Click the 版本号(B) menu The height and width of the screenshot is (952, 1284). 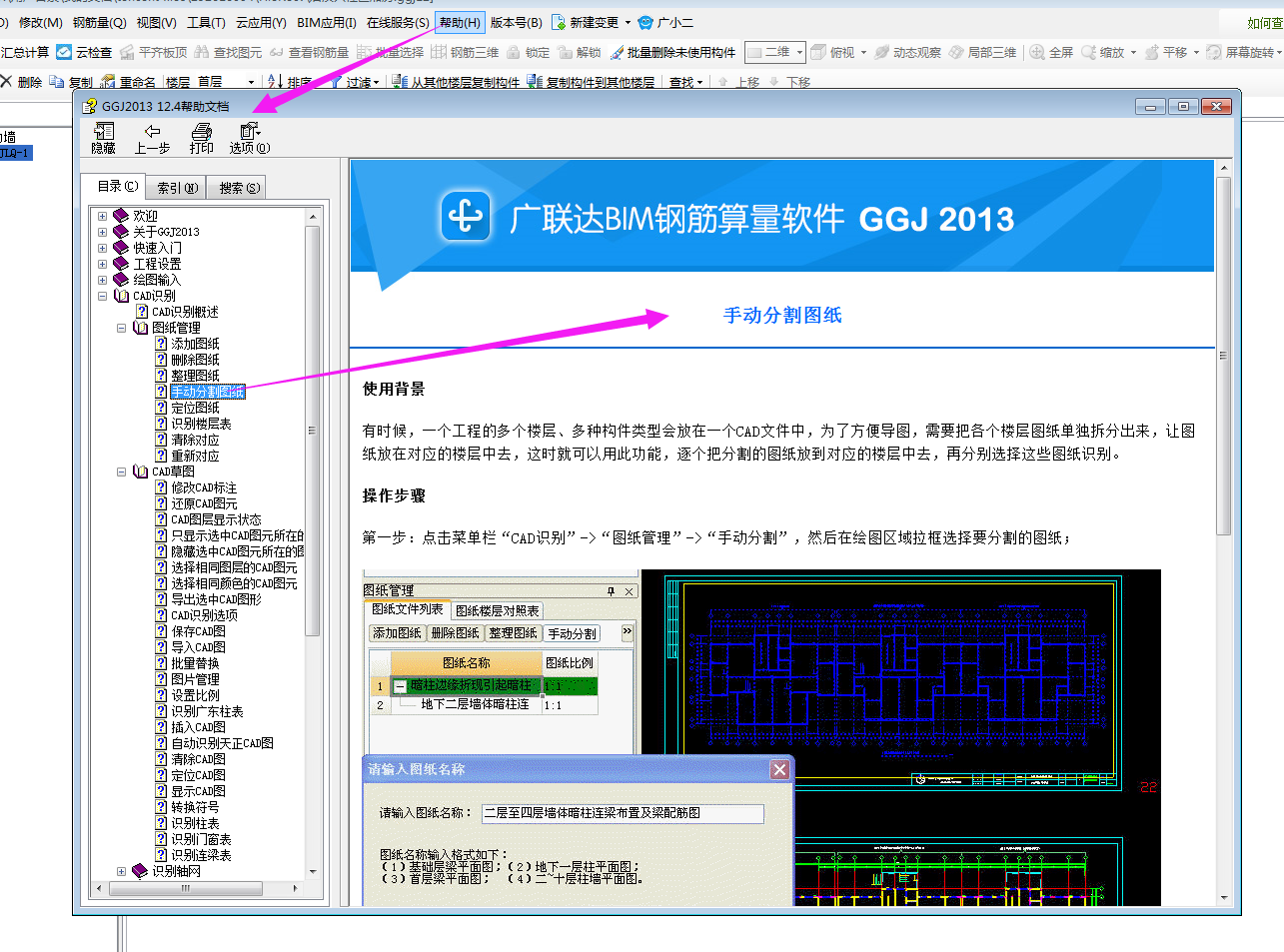point(516,22)
